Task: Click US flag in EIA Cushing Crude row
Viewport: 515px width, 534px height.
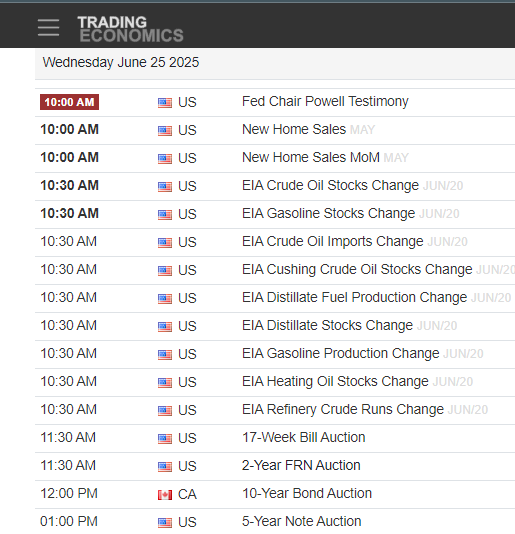Action: click(x=165, y=270)
